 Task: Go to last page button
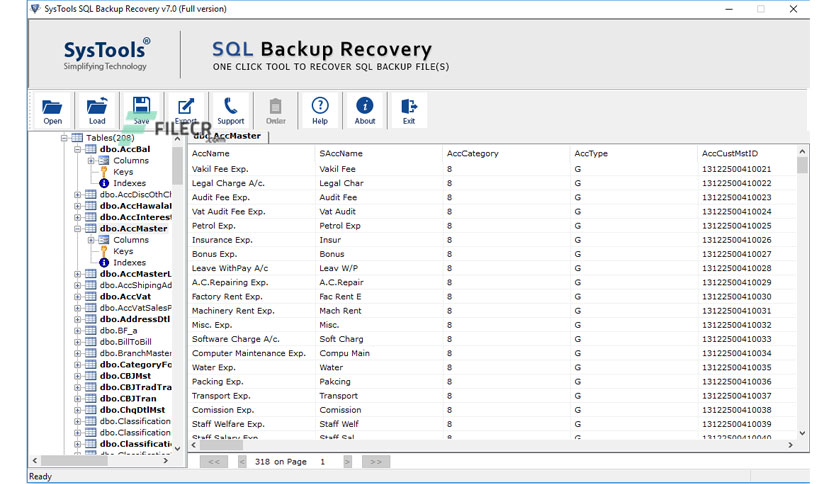pos(376,462)
